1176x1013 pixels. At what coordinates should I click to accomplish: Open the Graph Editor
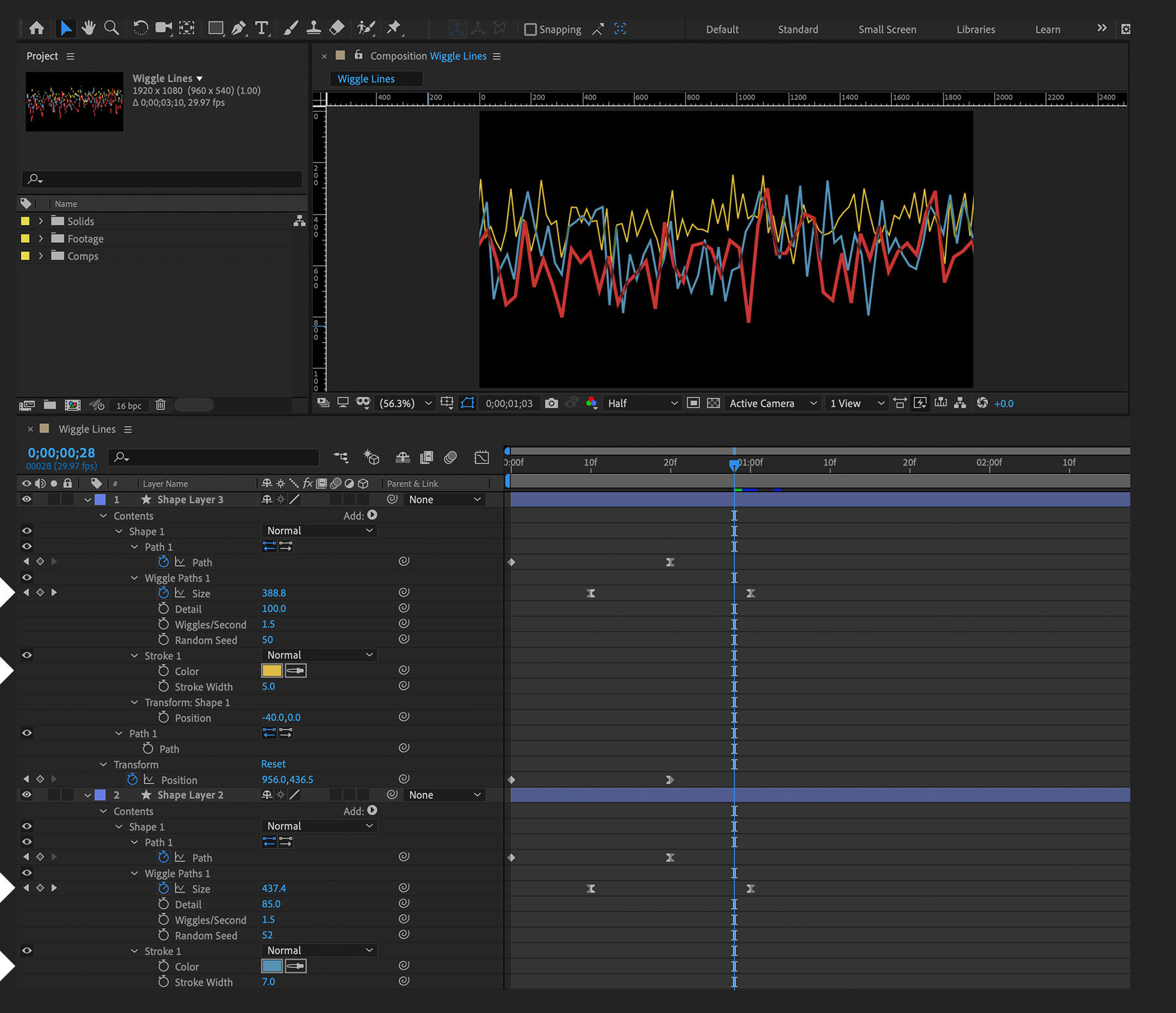482,457
